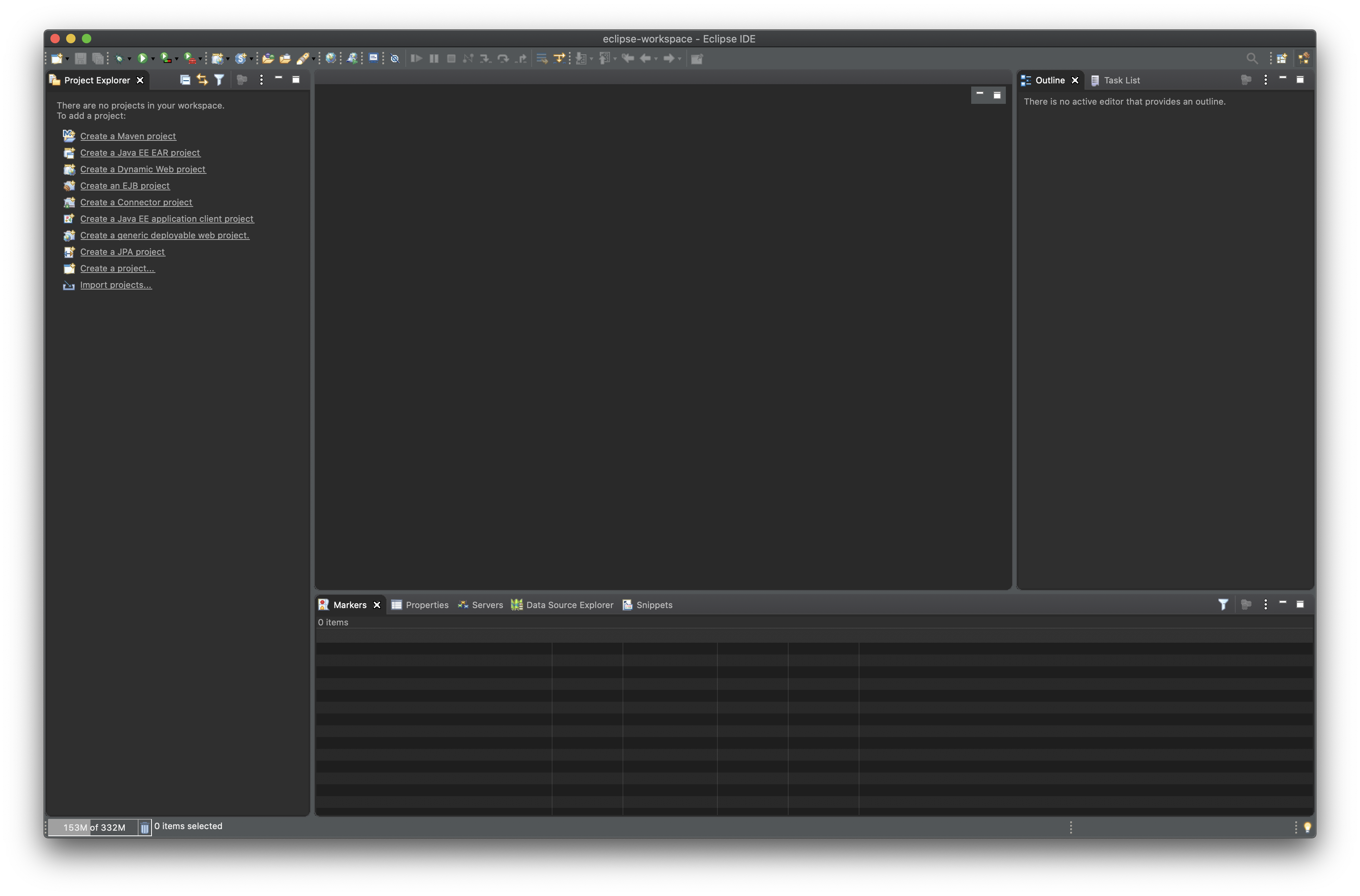Click the Open Task folder icon
This screenshot has height=896, width=1360.
pos(285,58)
